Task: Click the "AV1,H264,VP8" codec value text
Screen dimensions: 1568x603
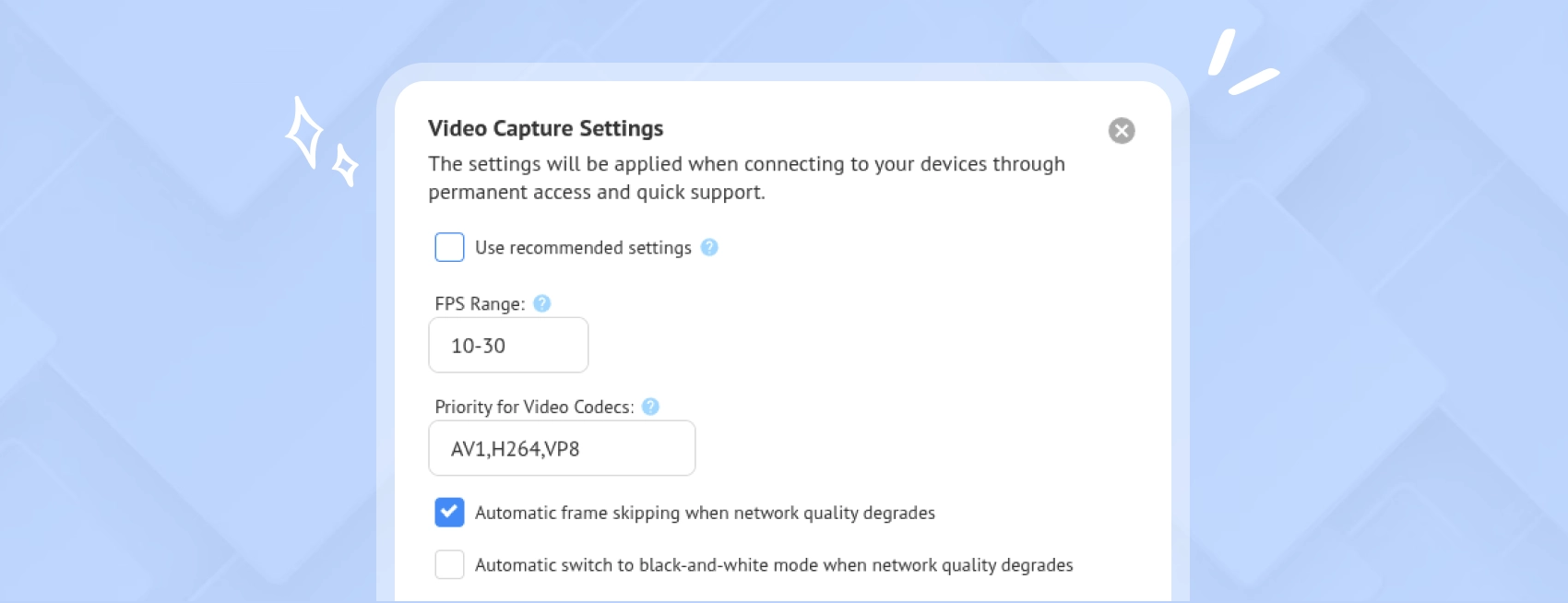Action: [x=515, y=449]
